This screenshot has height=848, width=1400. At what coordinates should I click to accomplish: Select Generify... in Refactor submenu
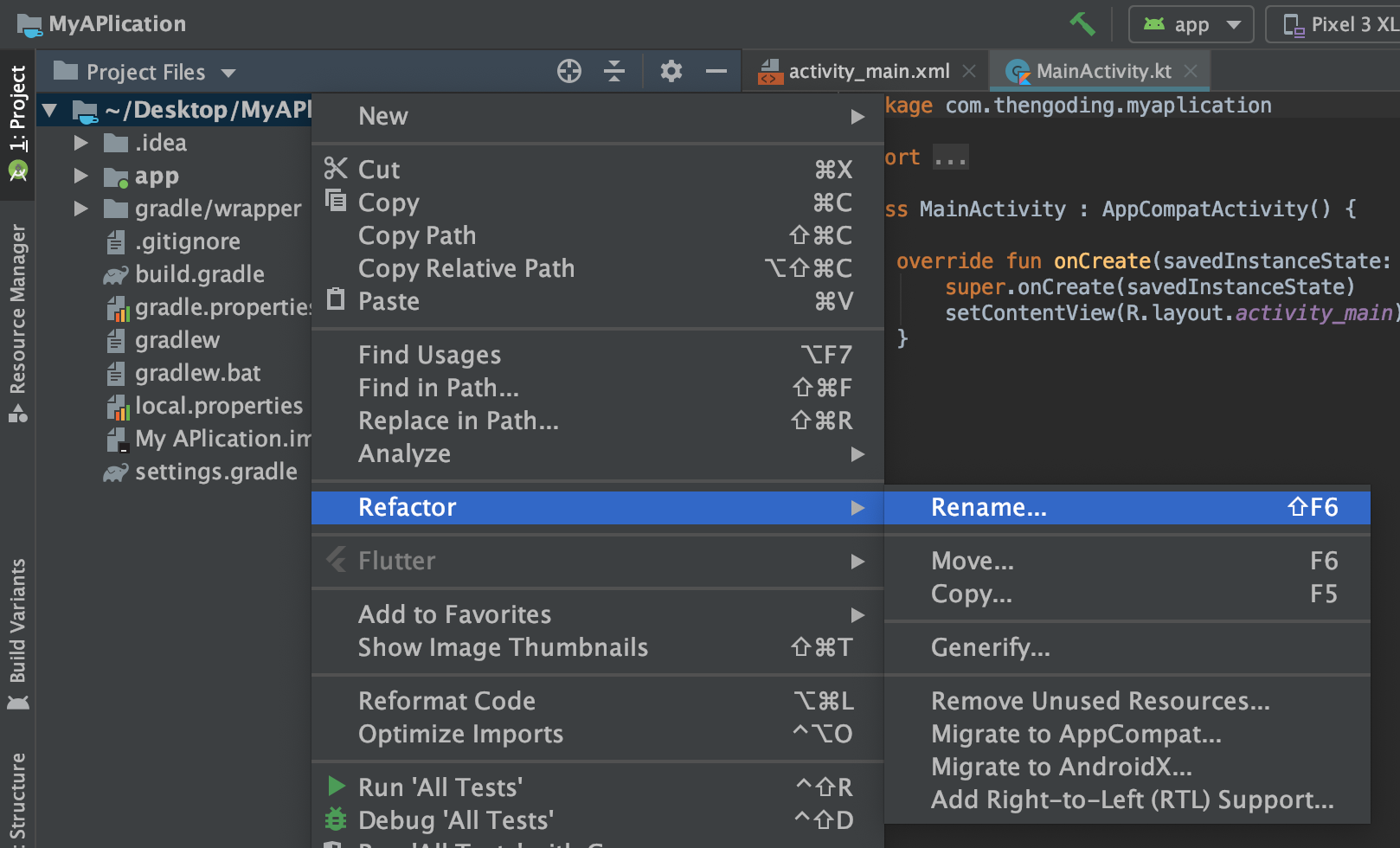coord(1127,647)
